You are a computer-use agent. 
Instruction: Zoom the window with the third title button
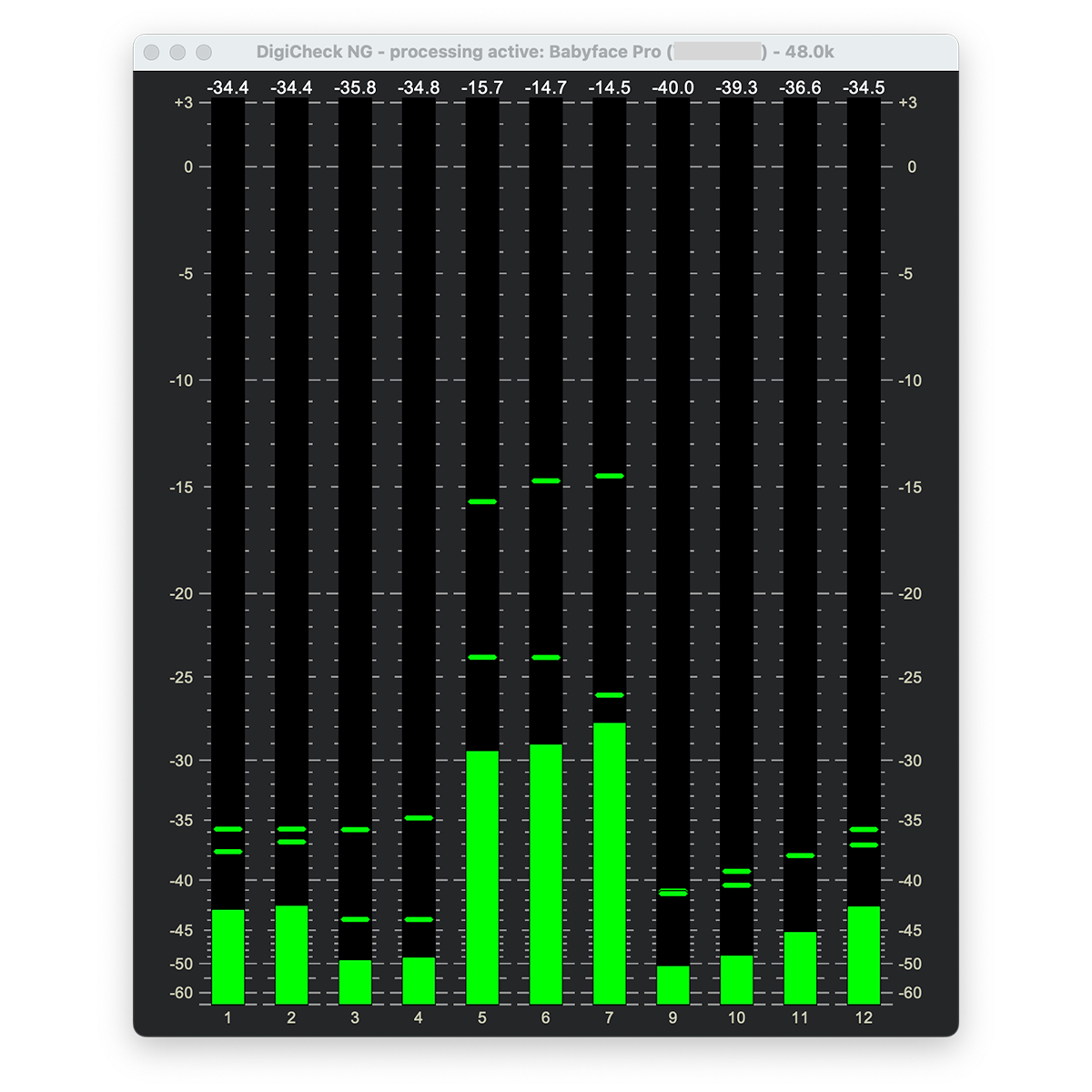click(x=204, y=53)
